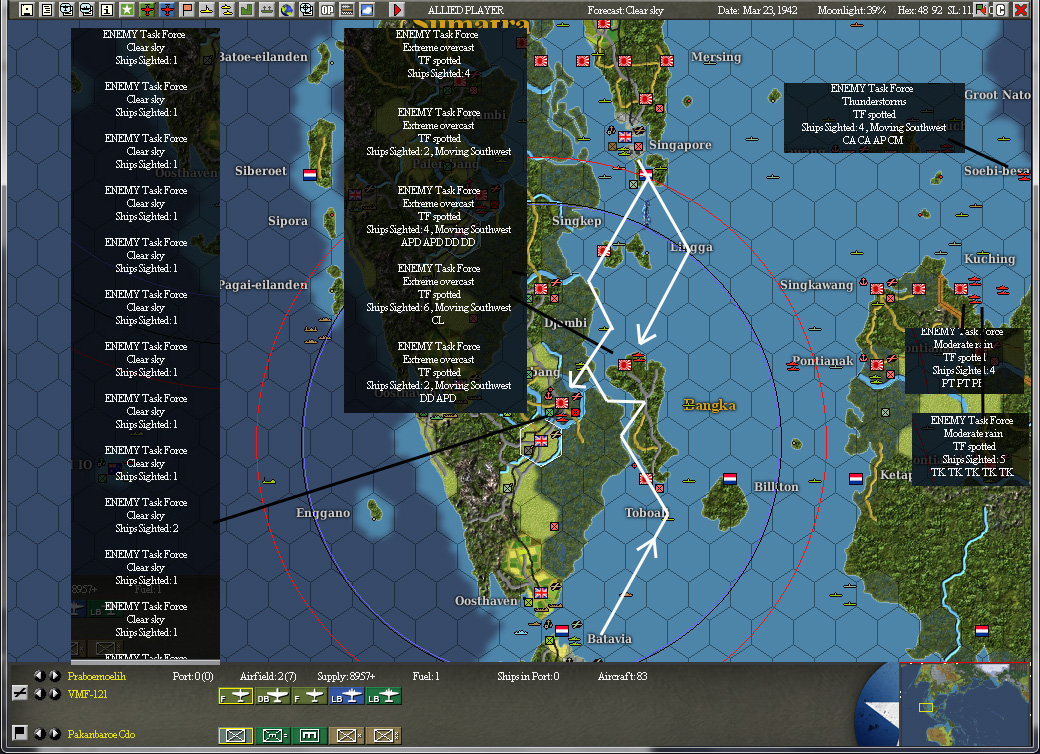
Task: Select the British flag base at Oosthaven
Action: coord(541,592)
